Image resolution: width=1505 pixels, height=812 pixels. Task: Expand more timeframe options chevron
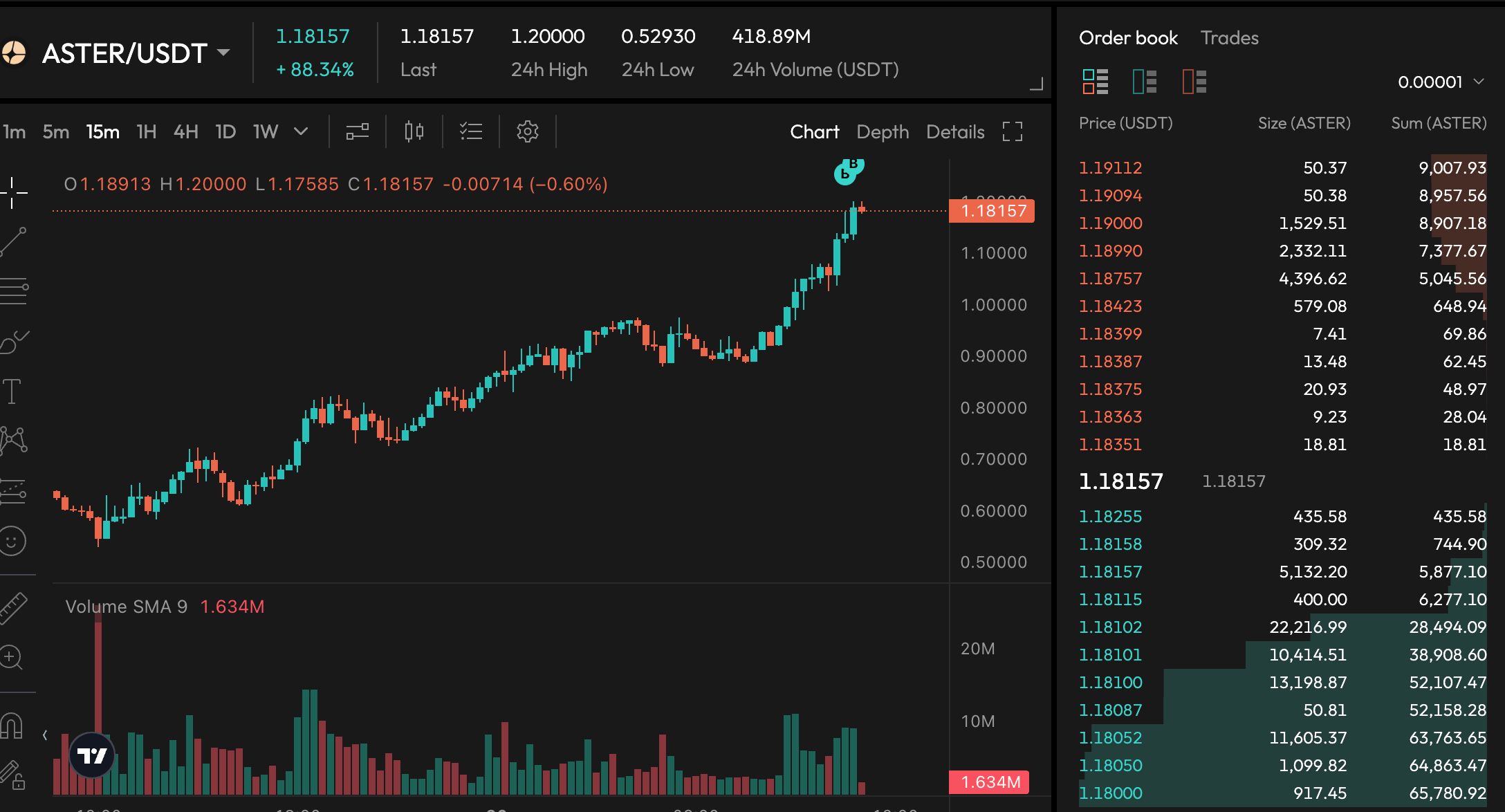tap(301, 131)
